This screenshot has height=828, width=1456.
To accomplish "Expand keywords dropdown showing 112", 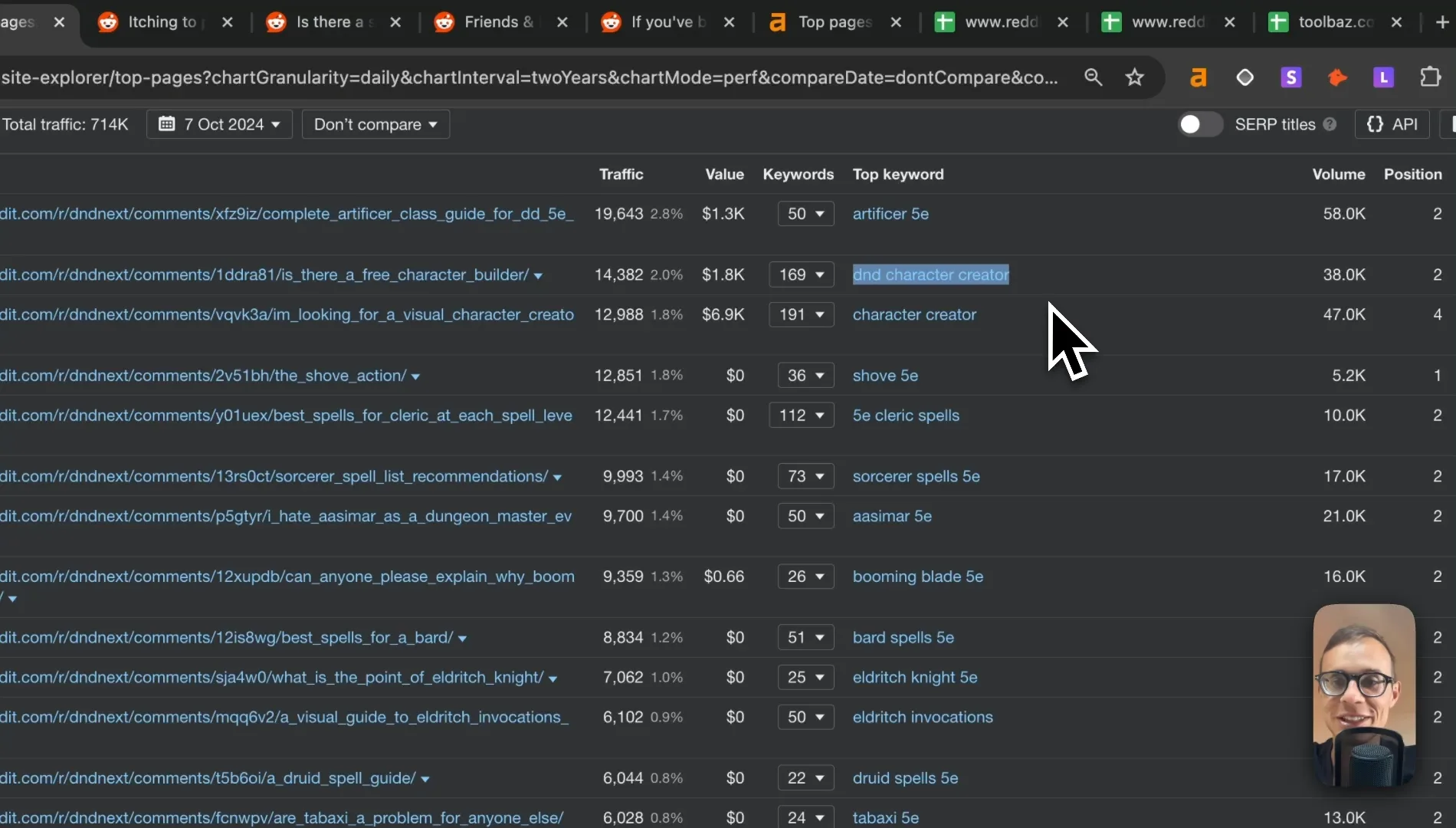I will tap(801, 416).
